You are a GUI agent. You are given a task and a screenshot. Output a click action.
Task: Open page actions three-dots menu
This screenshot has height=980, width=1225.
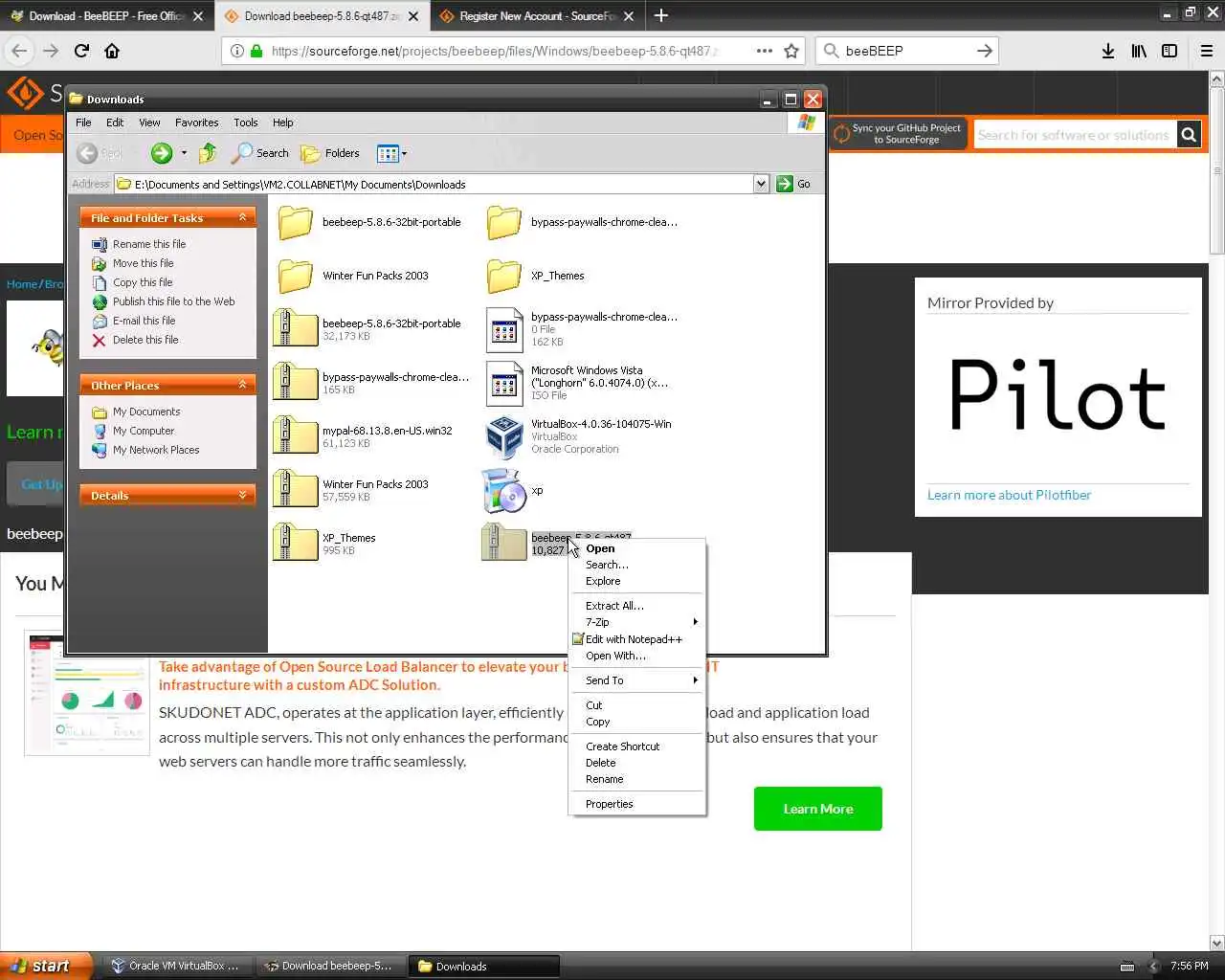tap(764, 51)
